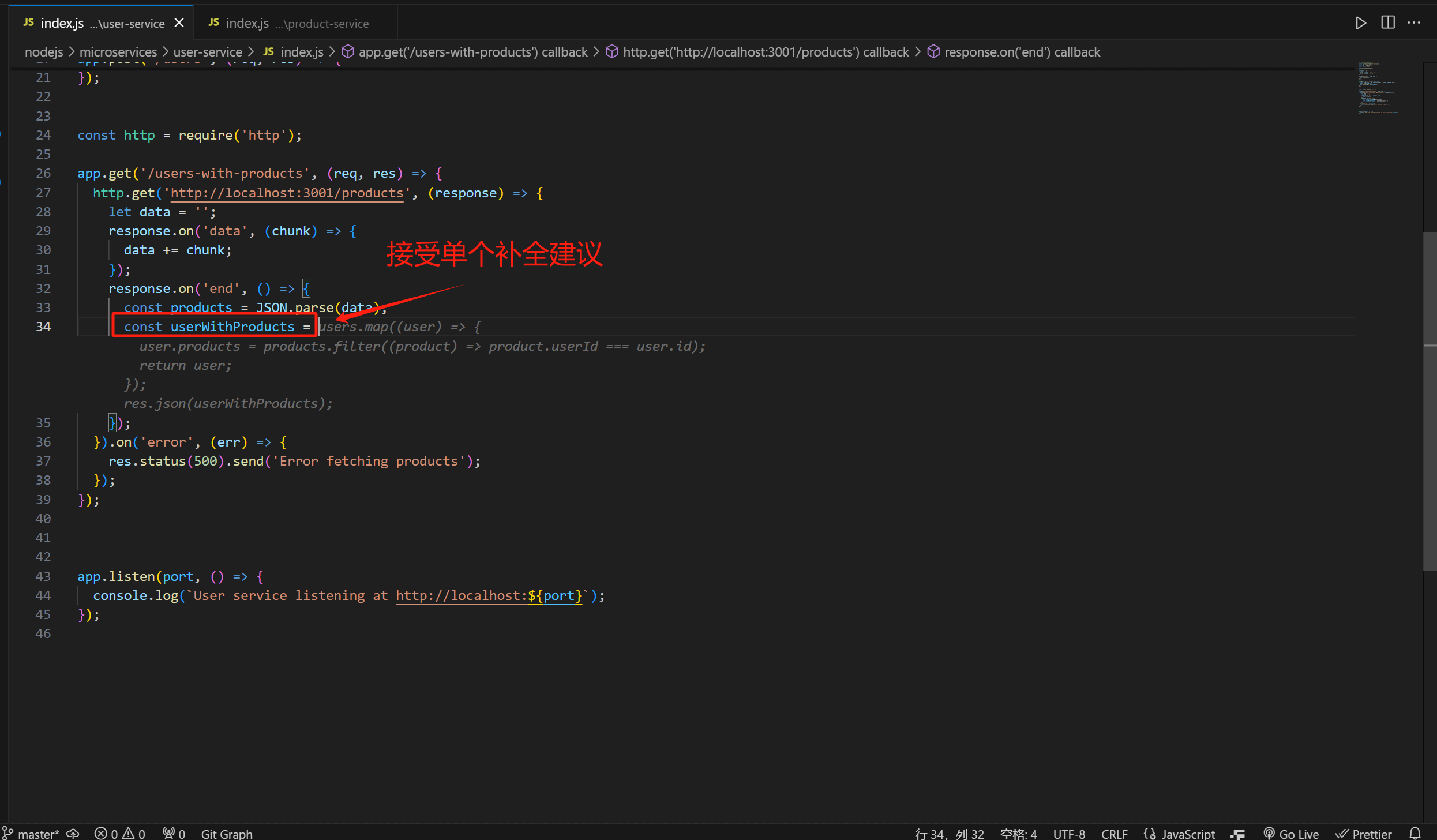Open response.on('end') callback breadcrumb

click(1022, 52)
